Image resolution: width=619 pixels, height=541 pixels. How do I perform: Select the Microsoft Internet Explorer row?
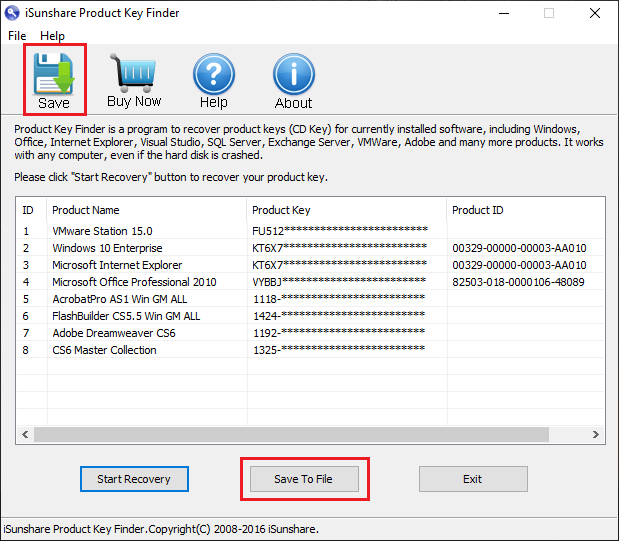(x=311, y=265)
